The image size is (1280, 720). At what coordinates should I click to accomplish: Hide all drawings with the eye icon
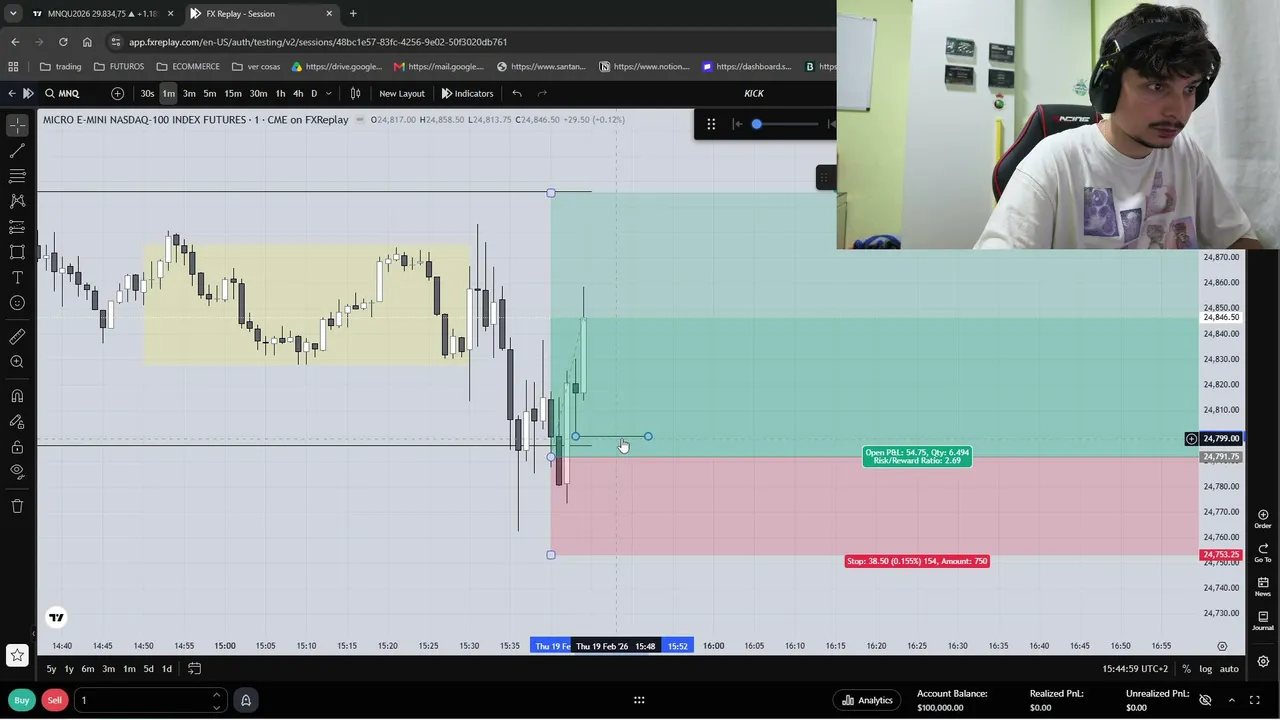pyautogui.click(x=17, y=471)
